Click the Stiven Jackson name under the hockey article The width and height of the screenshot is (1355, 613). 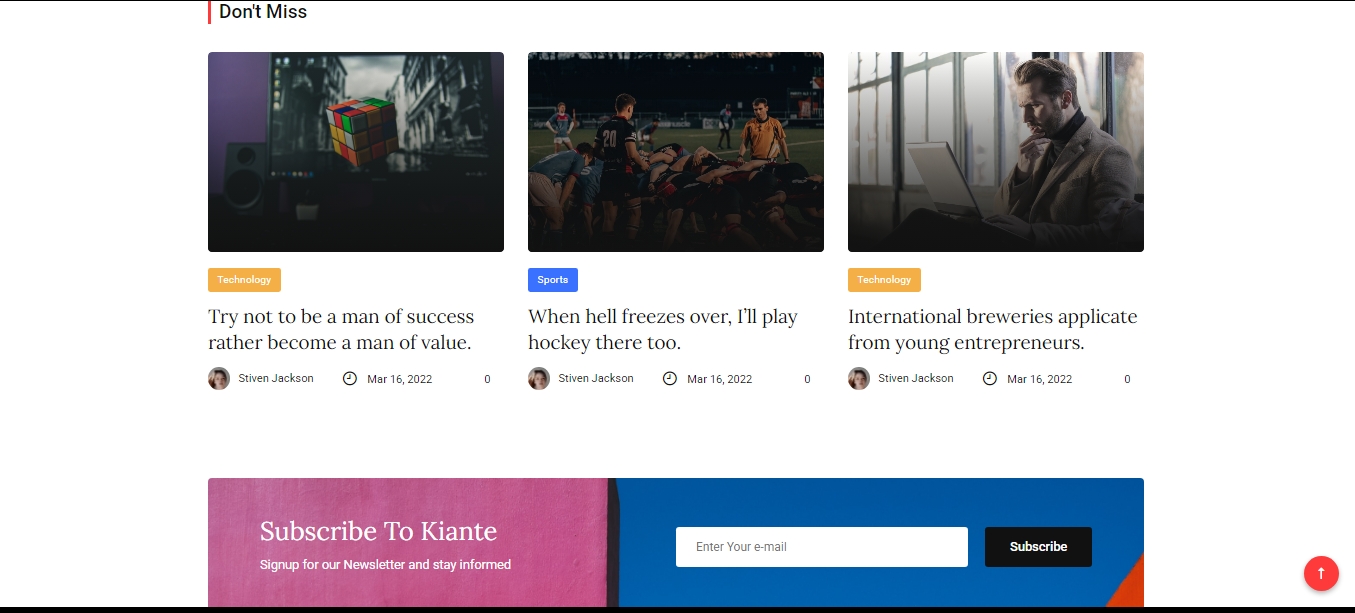[596, 379]
